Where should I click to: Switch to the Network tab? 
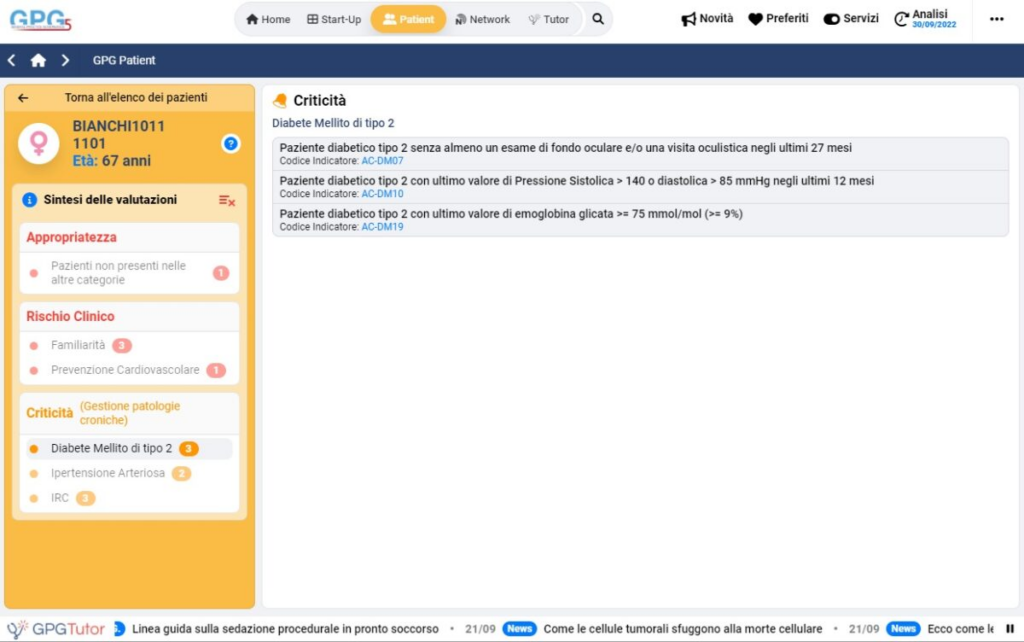pyautogui.click(x=482, y=19)
